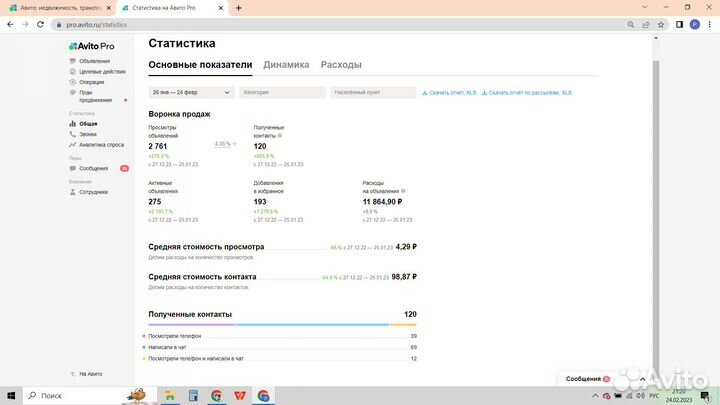Click the 2 761 views value

[158, 146]
